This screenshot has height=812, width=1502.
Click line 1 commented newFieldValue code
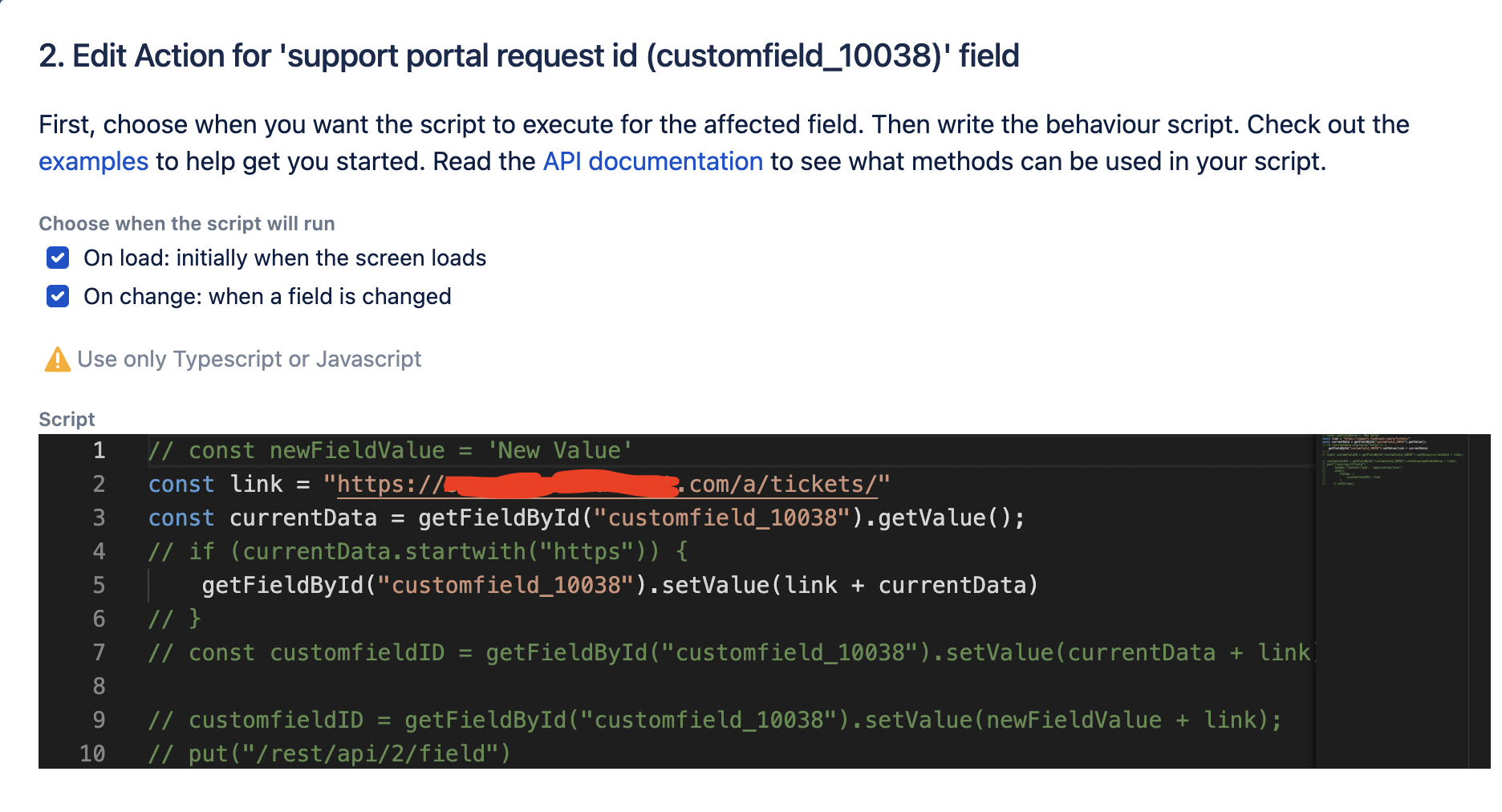[390, 450]
